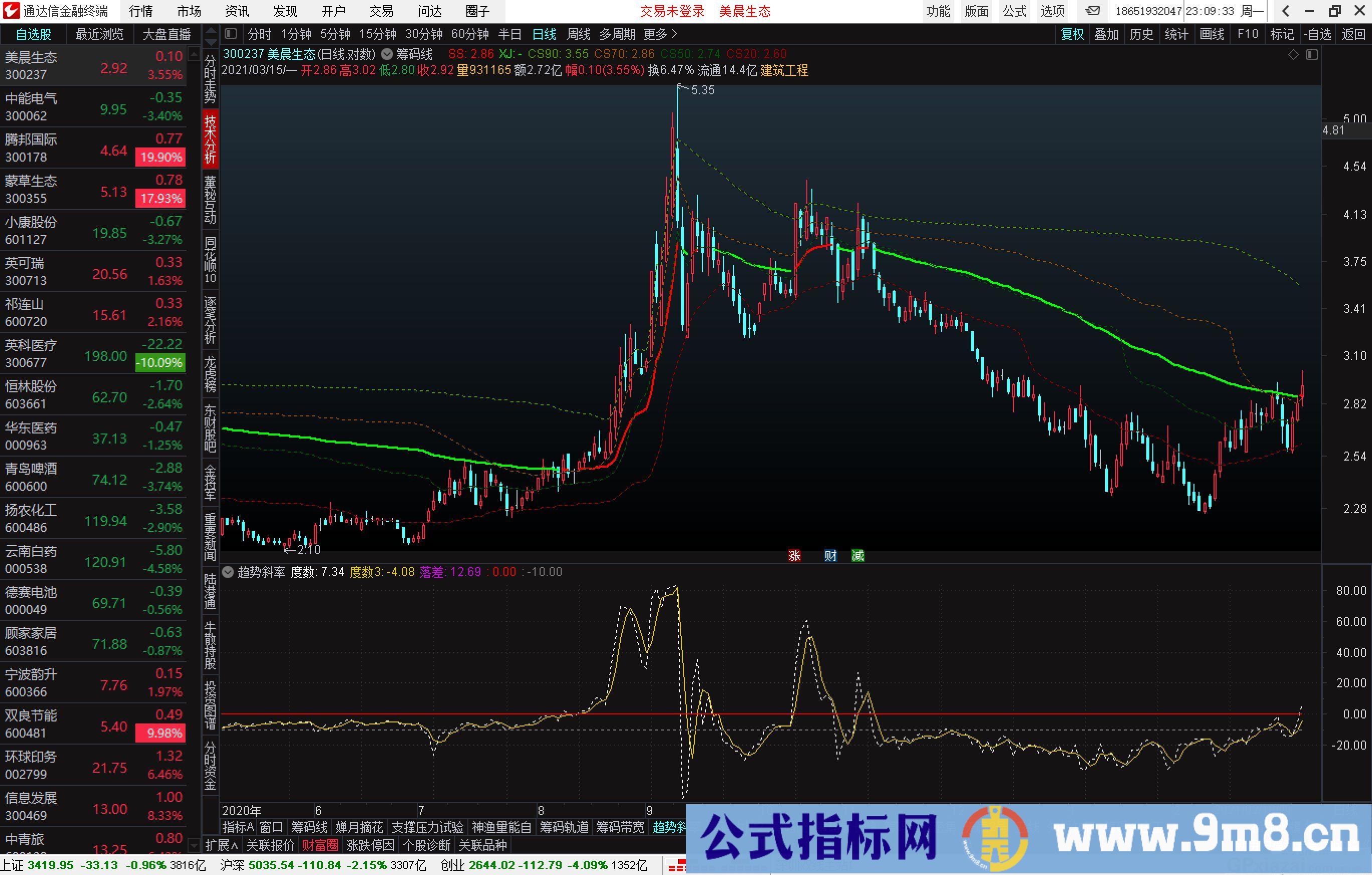Switch chart to 周线 weekly
This screenshot has width=1372, height=875.
578,34
